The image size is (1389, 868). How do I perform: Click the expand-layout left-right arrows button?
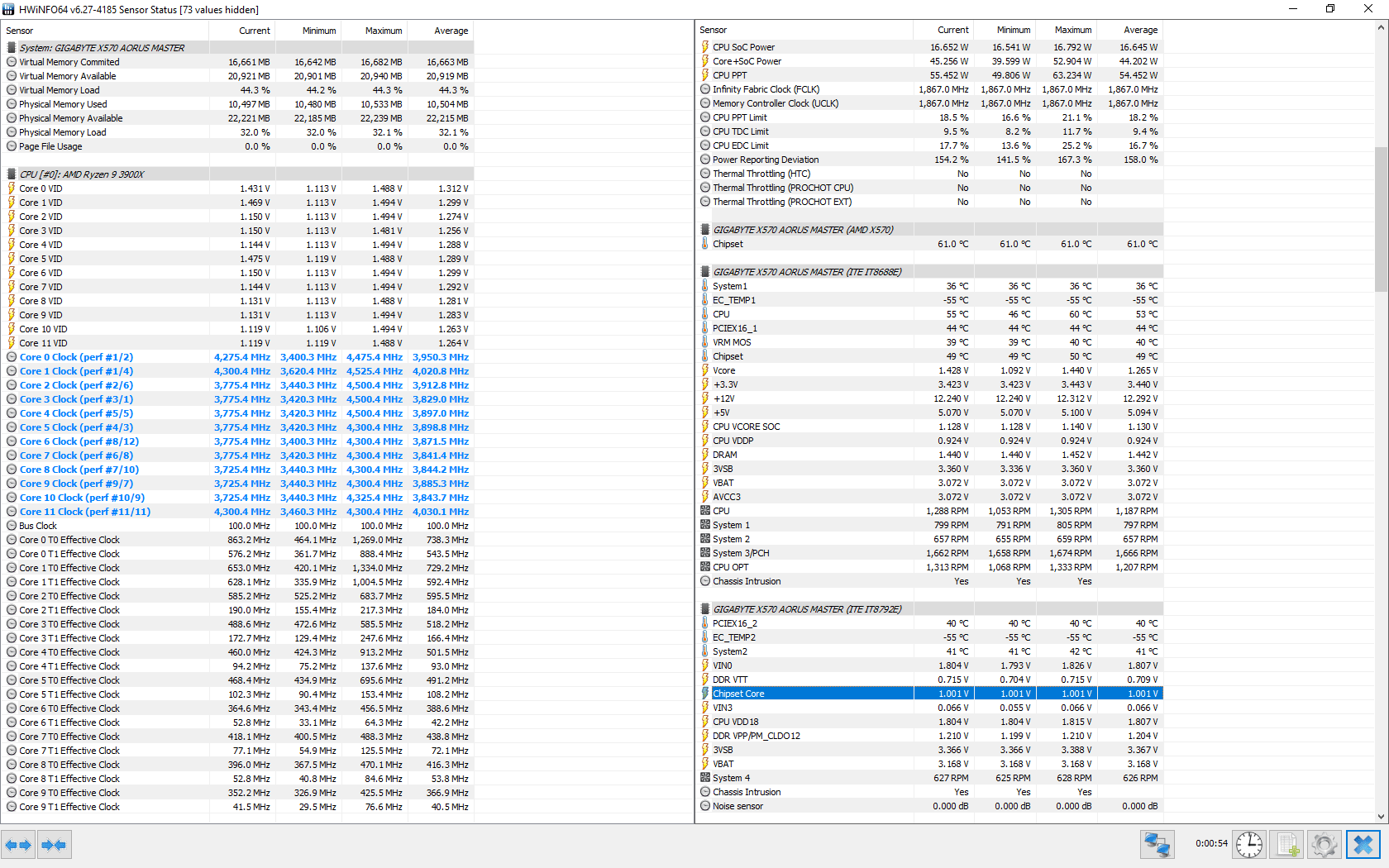tap(18, 845)
